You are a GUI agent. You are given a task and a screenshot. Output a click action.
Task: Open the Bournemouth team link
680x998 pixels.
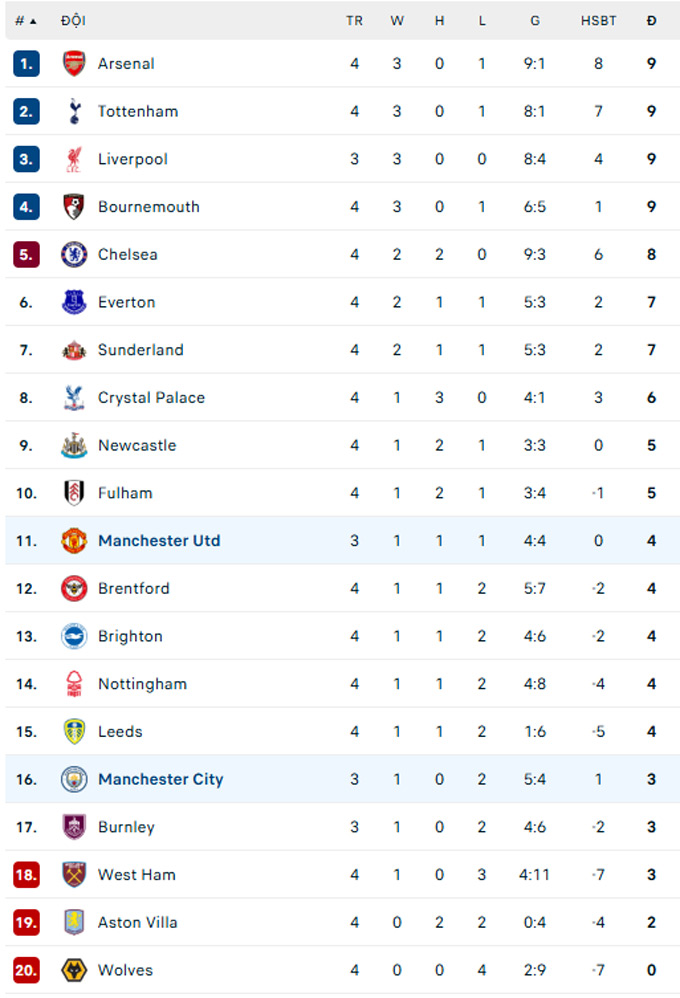click(x=149, y=207)
